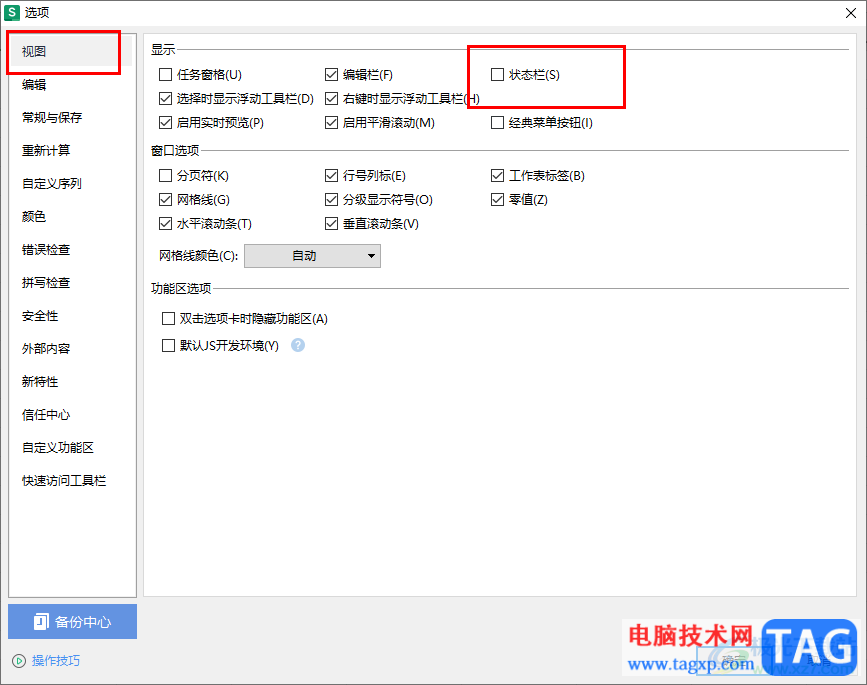Open the 错误检查 category
Image resolution: width=867 pixels, height=685 pixels.
tap(70, 250)
